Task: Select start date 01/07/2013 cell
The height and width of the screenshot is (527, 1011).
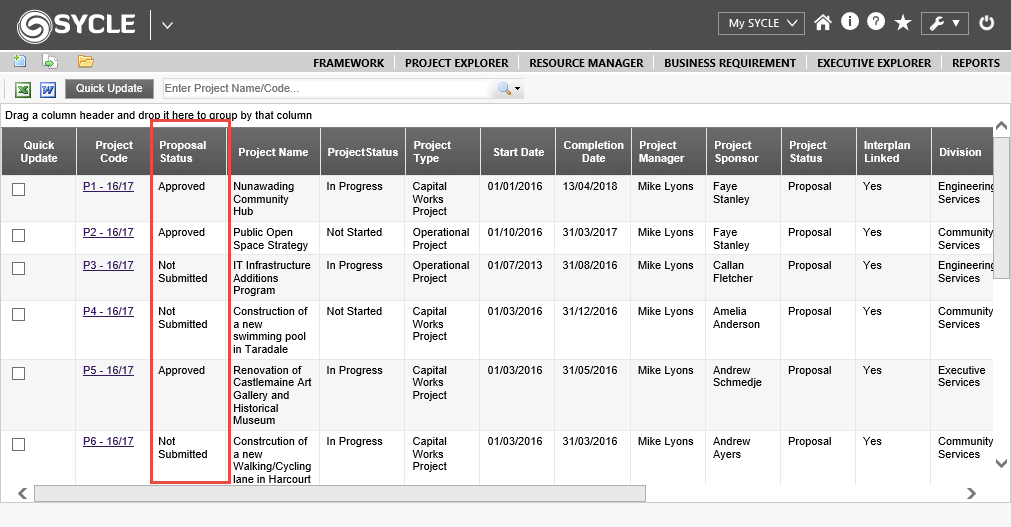Action: click(x=518, y=278)
